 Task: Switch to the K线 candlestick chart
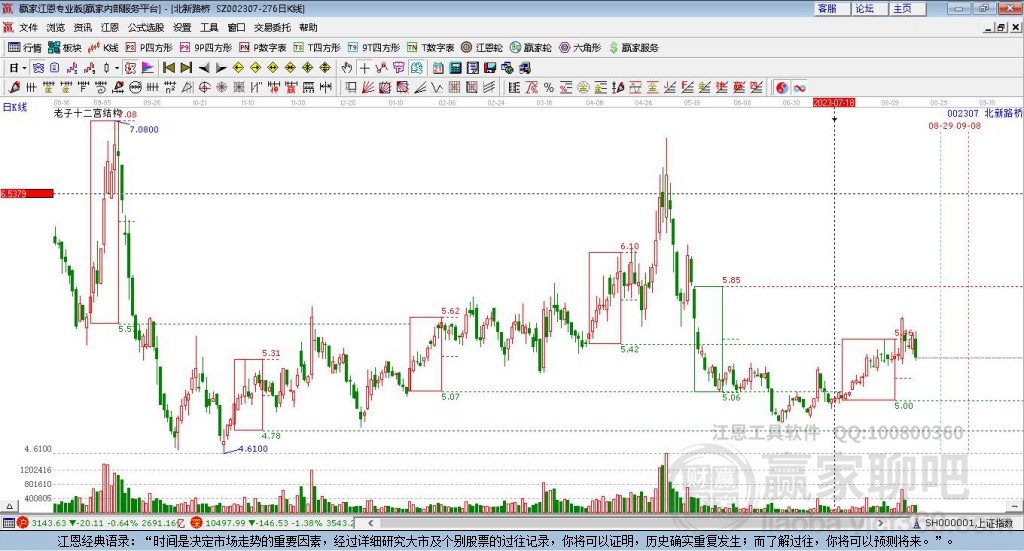pyautogui.click(x=103, y=48)
